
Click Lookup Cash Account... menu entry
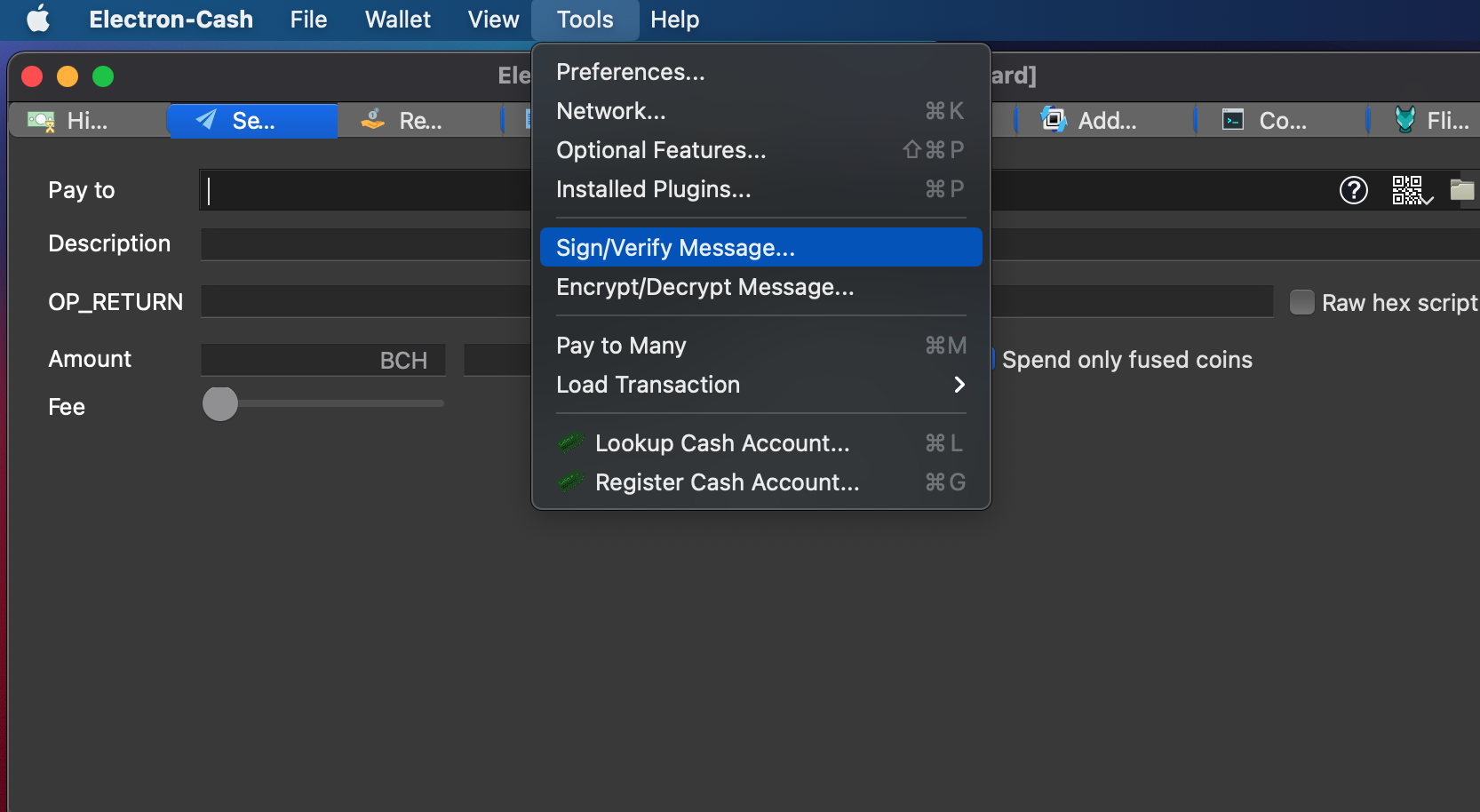point(760,443)
